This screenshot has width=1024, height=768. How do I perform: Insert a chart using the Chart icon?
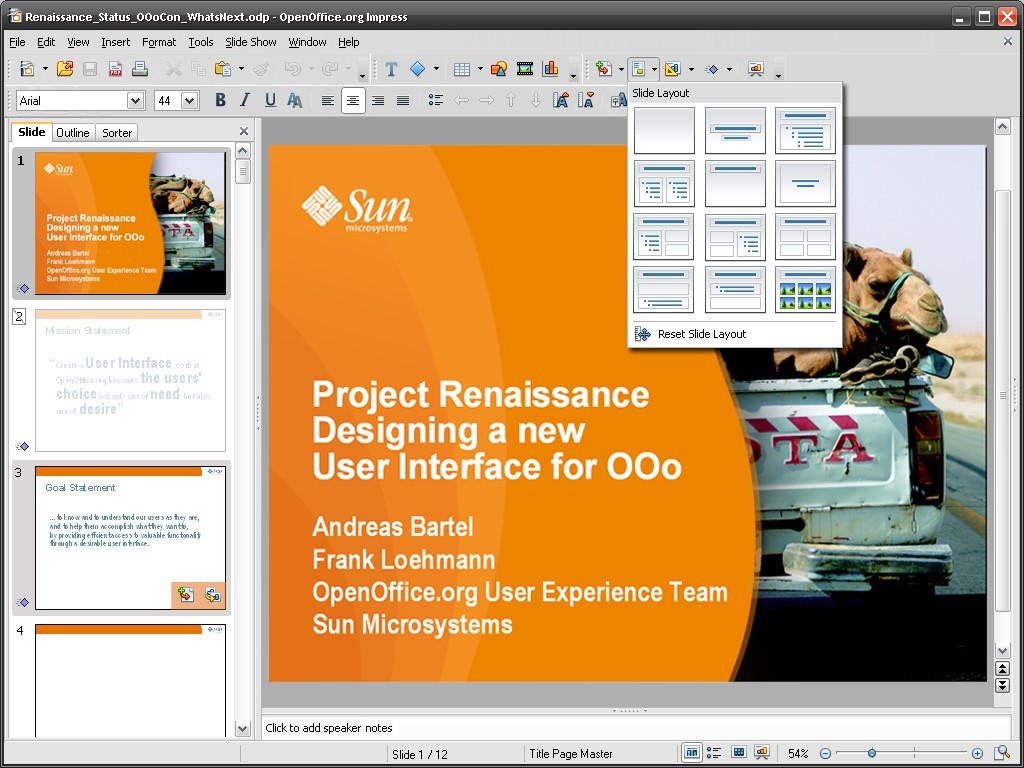tap(550, 69)
